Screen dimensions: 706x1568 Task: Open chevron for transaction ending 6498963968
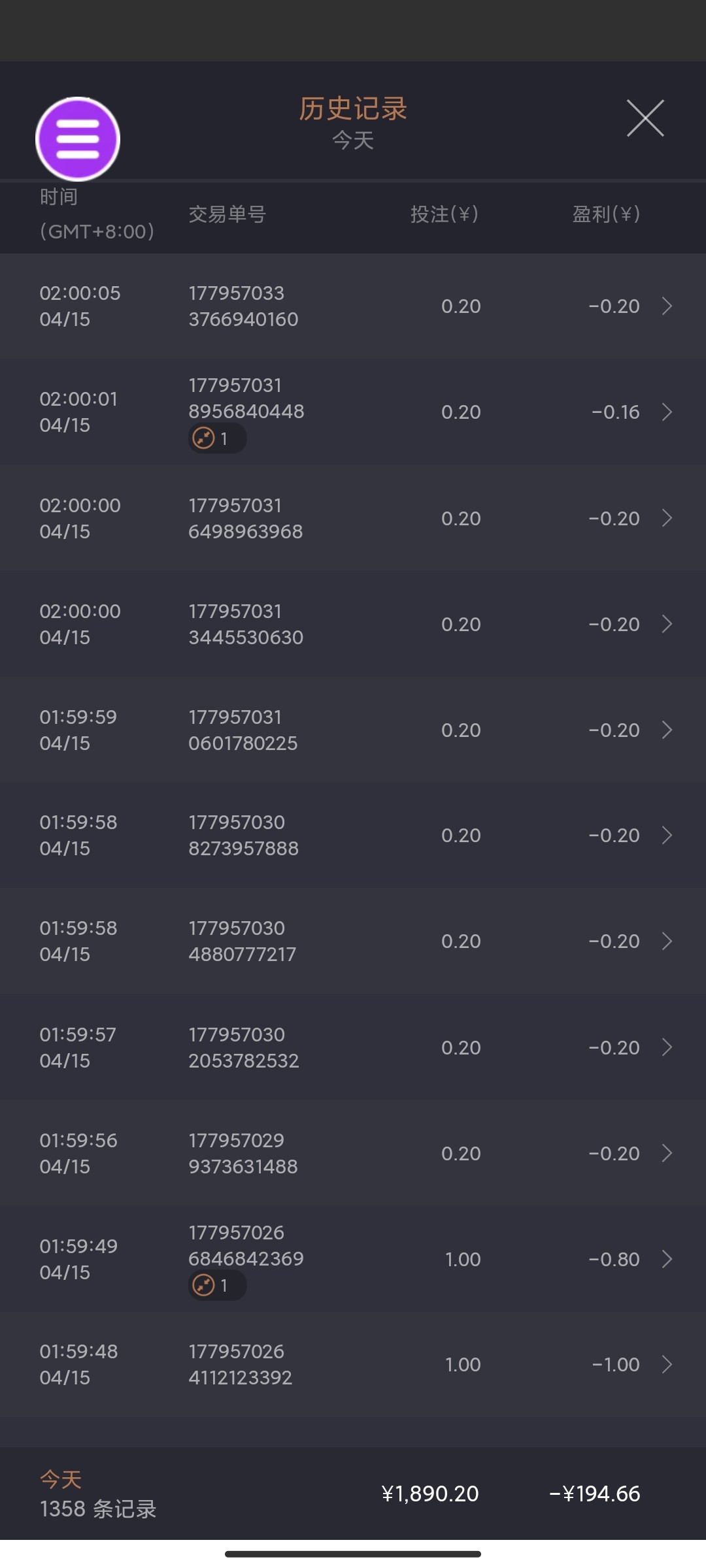tap(667, 518)
